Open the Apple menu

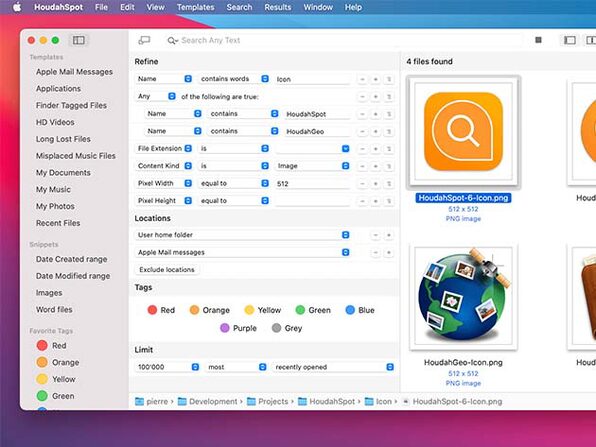[x=17, y=7]
